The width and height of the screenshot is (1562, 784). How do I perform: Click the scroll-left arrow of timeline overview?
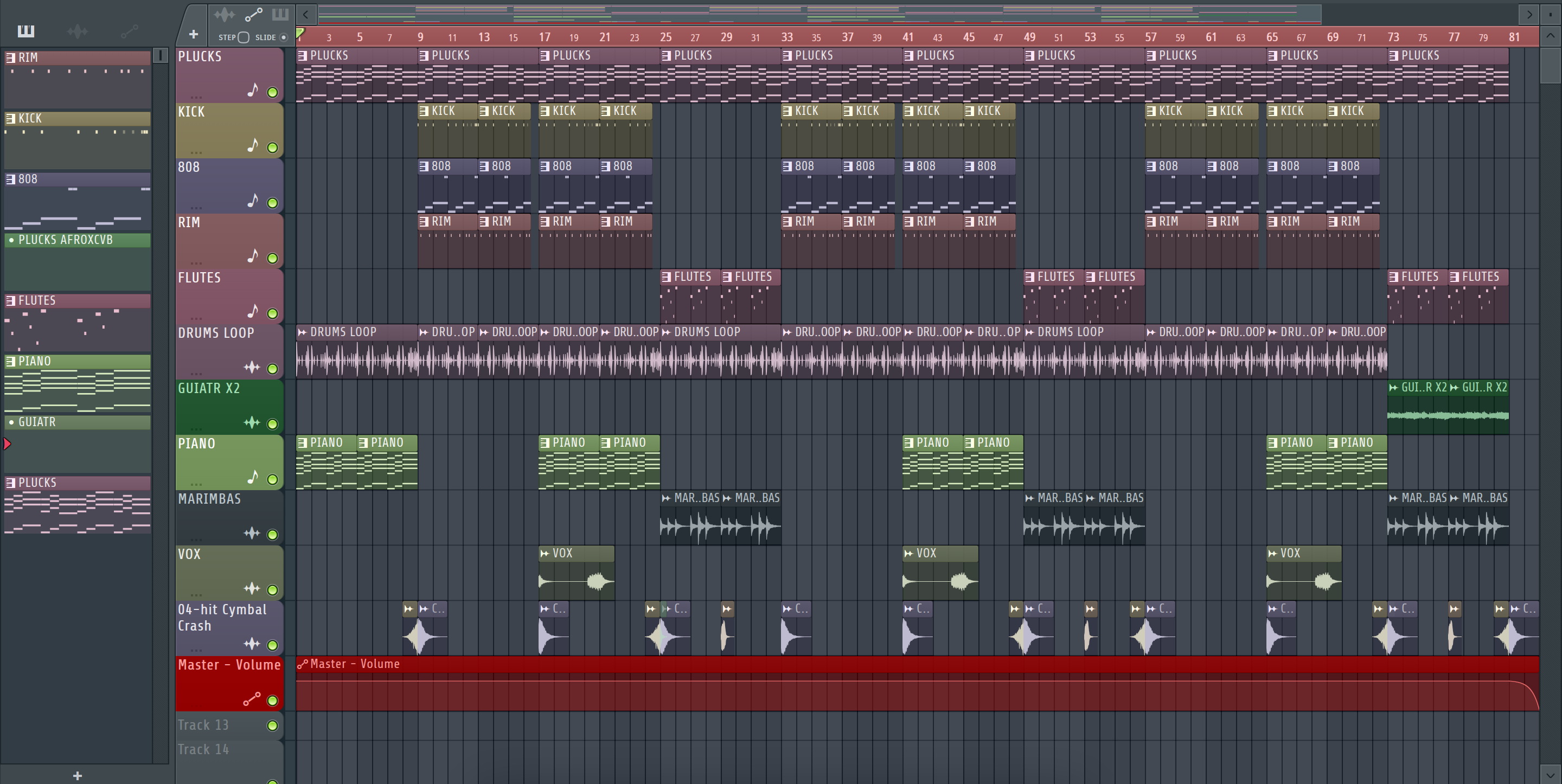pyautogui.click(x=305, y=14)
